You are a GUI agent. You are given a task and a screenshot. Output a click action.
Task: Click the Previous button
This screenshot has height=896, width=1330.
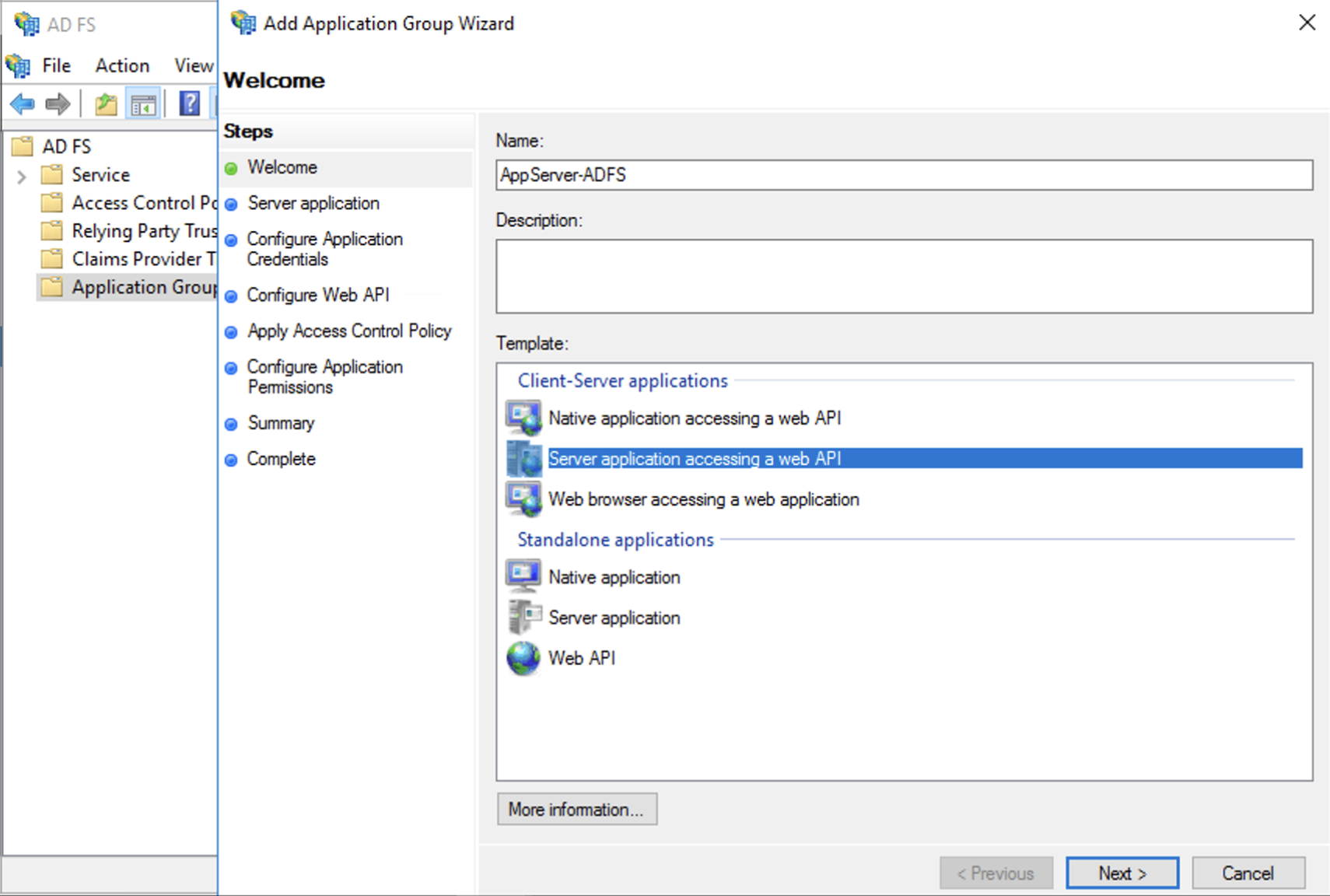pyautogui.click(x=996, y=873)
